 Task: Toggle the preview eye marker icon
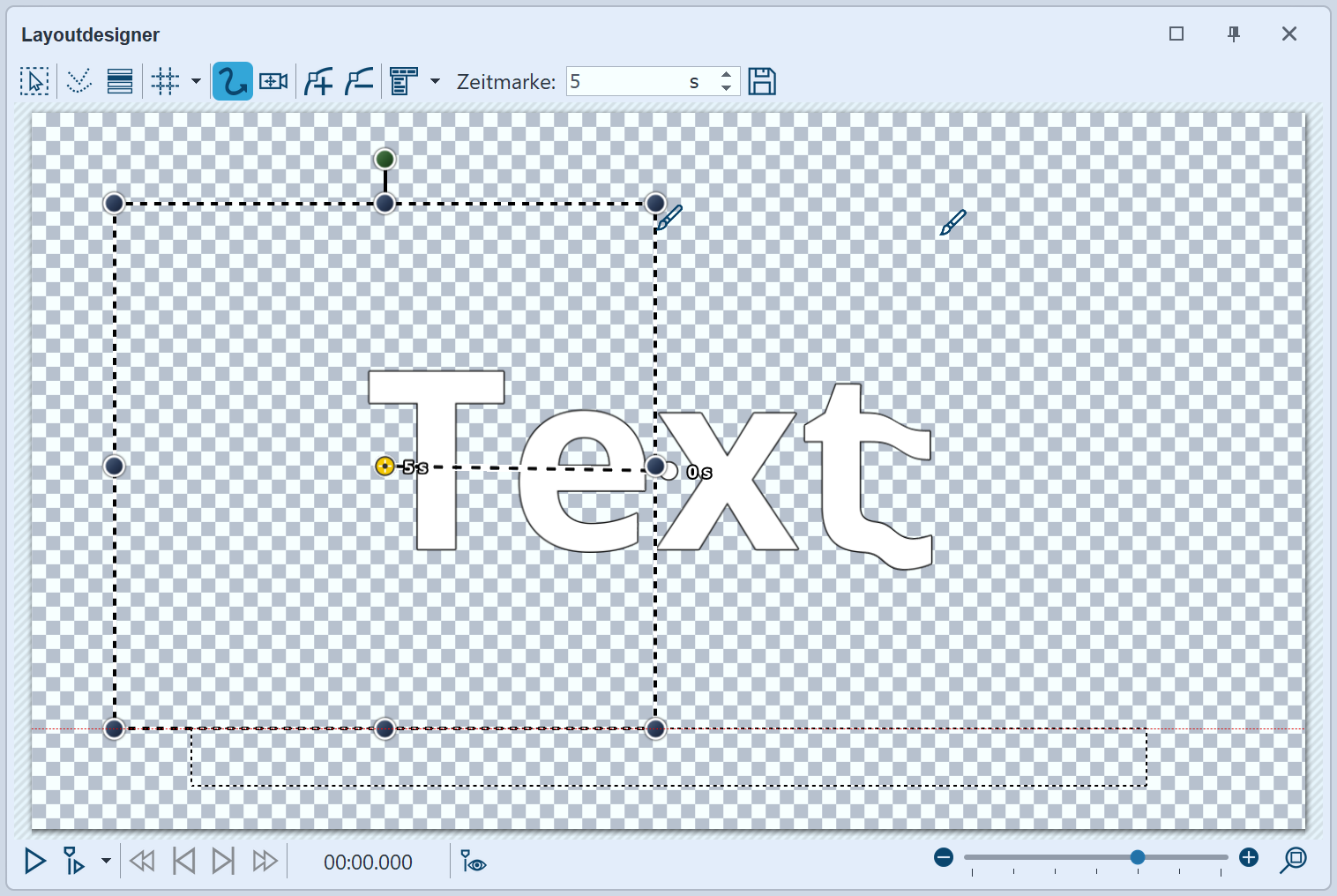coord(473,862)
